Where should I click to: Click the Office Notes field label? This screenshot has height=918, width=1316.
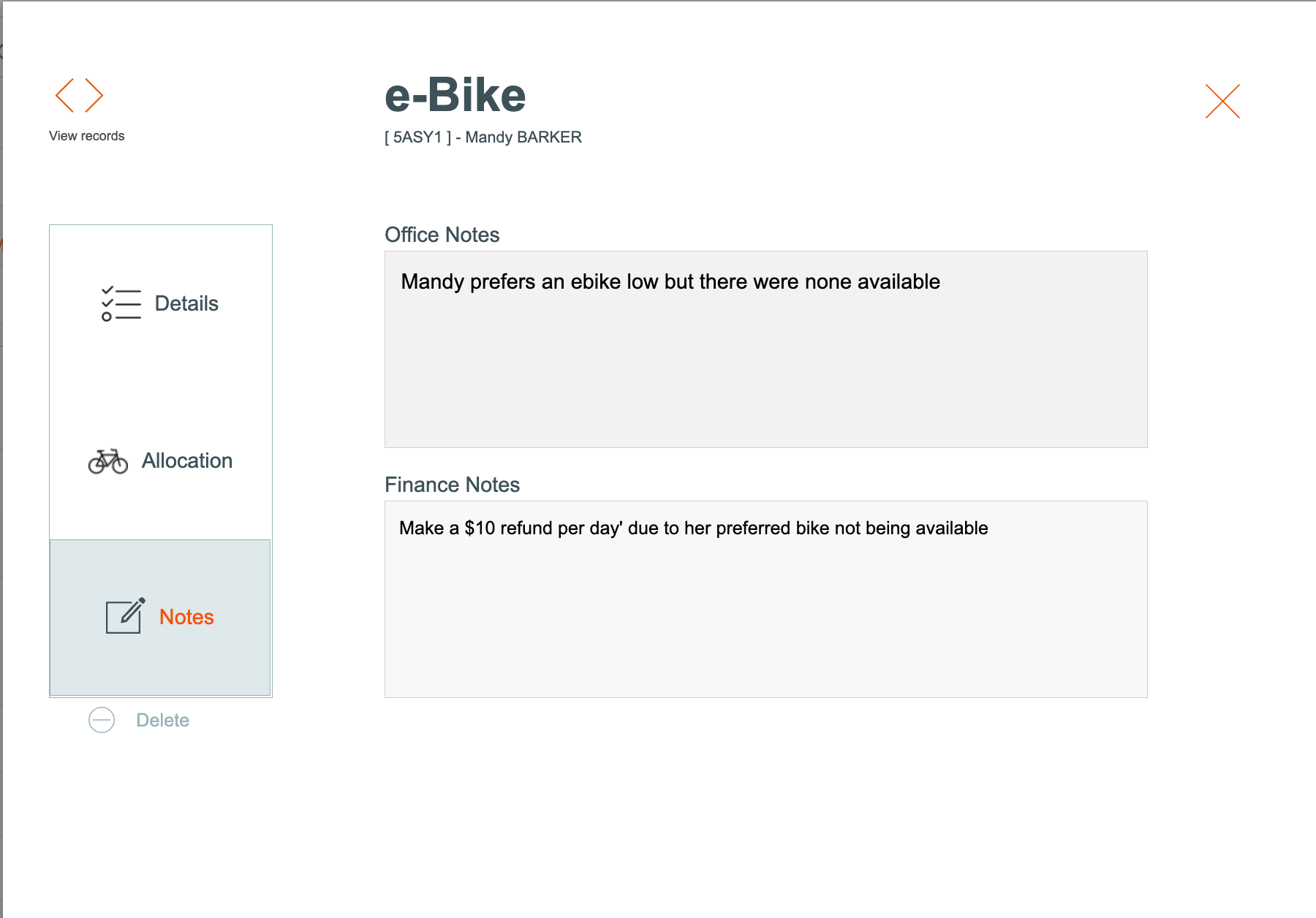[x=442, y=235]
